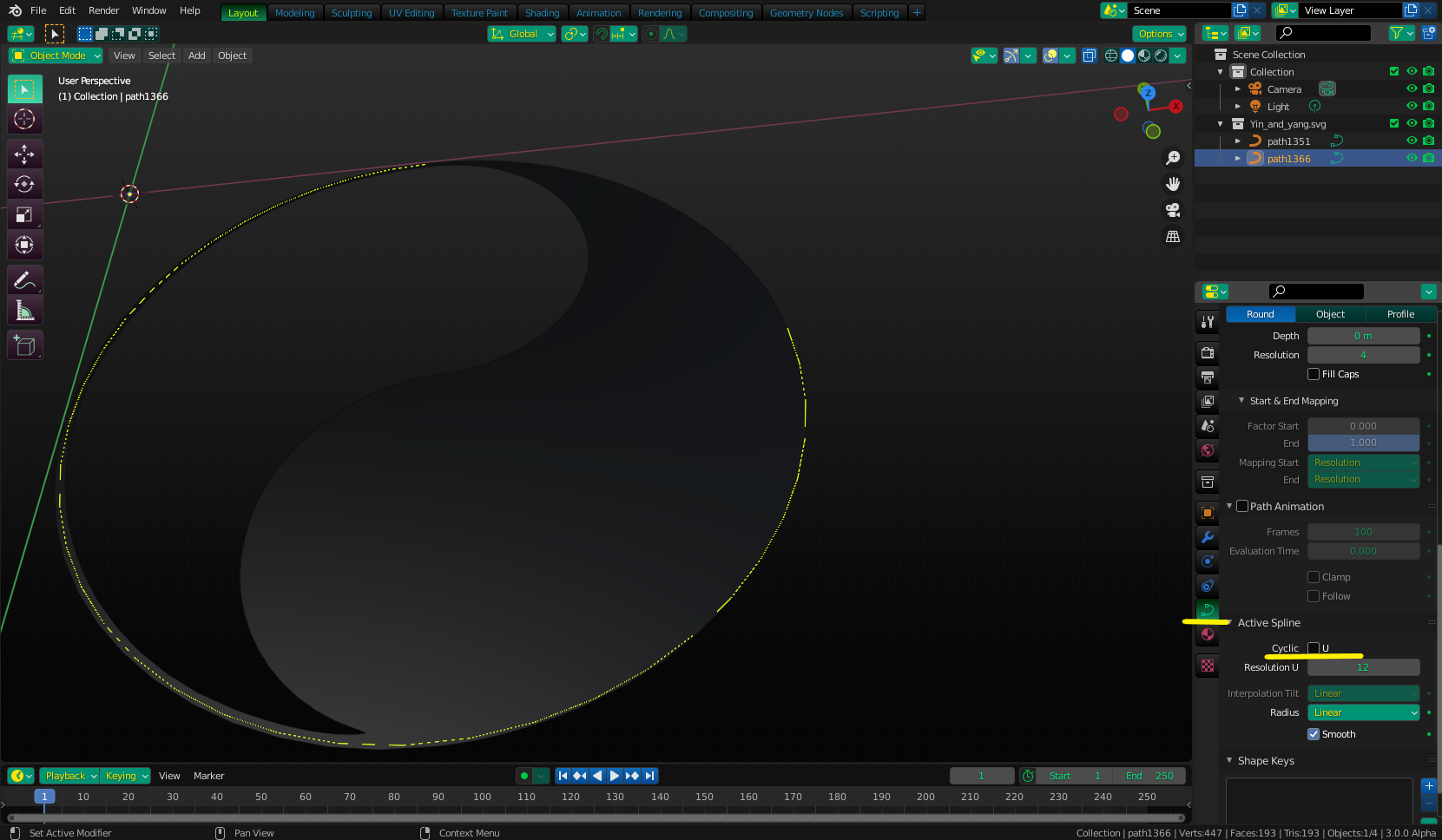Open the viewport Options dropdown
This screenshot has width=1442, height=840.
pos(1159,34)
